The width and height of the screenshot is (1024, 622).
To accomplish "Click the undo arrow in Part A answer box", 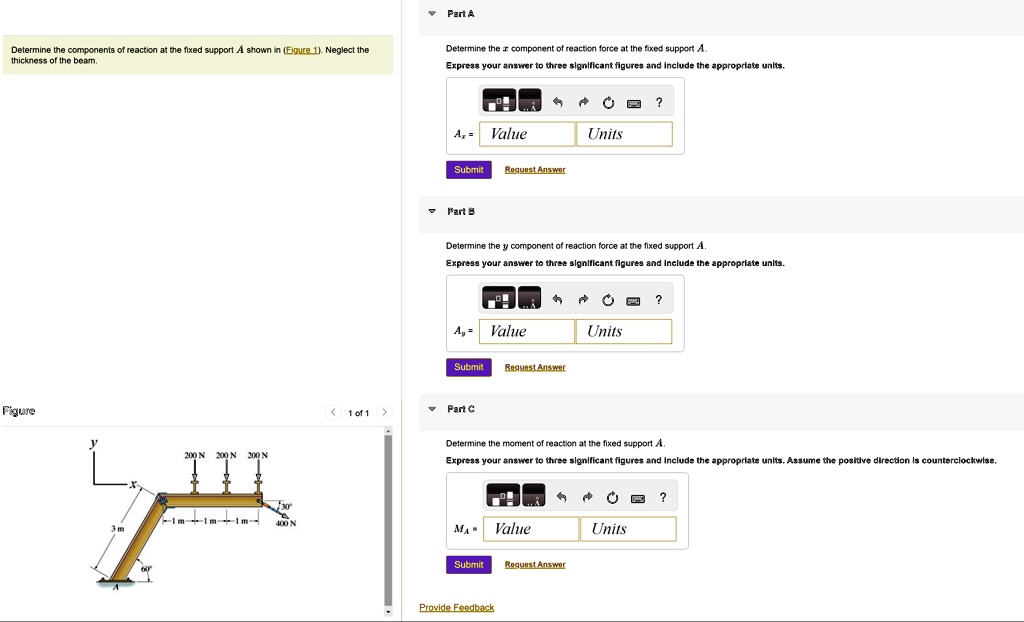I will 558,101.
